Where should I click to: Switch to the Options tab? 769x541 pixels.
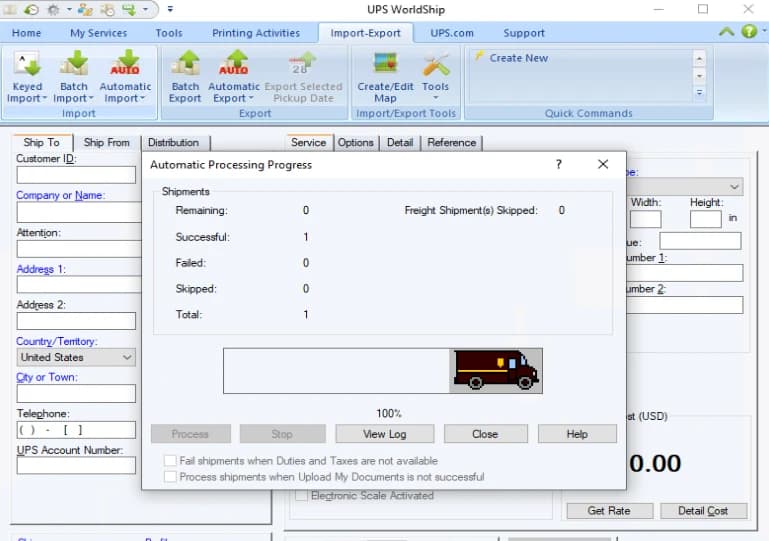pos(356,142)
